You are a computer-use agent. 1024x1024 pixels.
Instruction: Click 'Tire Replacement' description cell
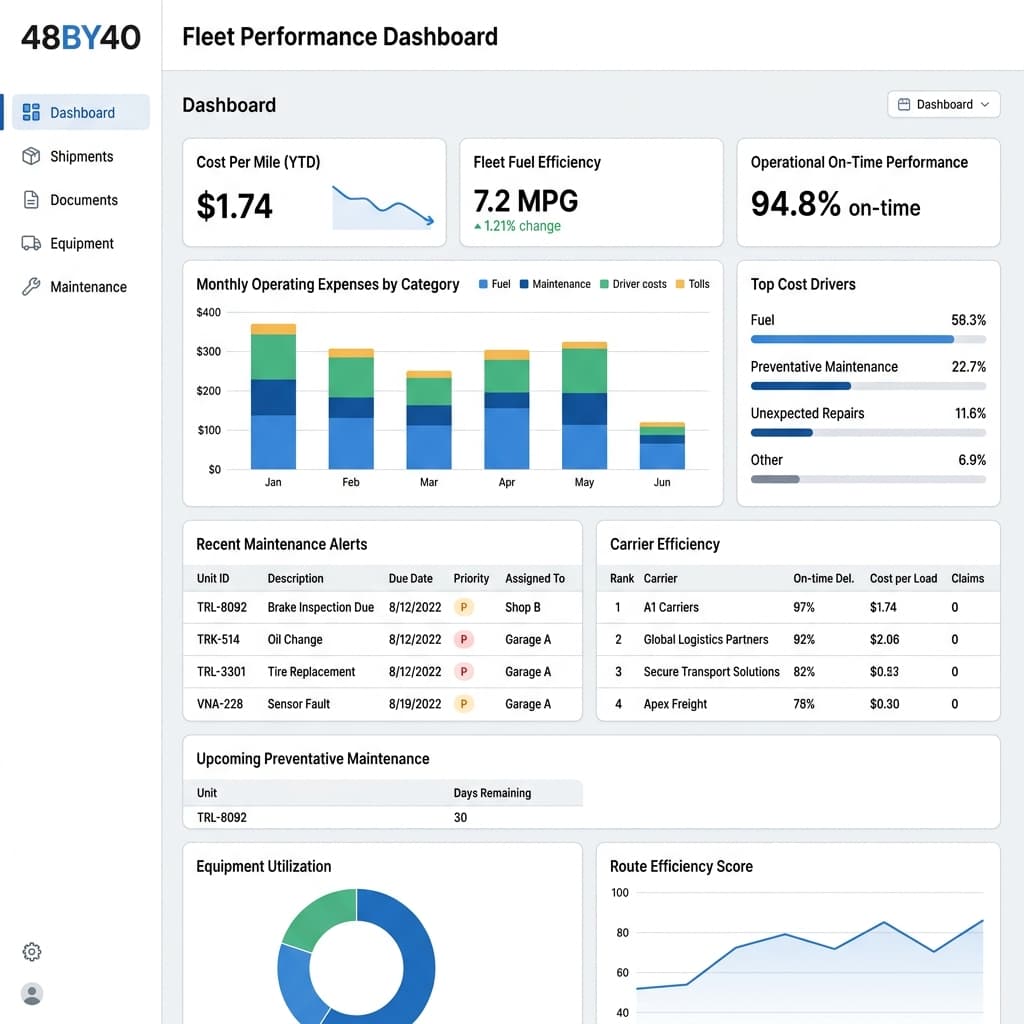(x=311, y=671)
